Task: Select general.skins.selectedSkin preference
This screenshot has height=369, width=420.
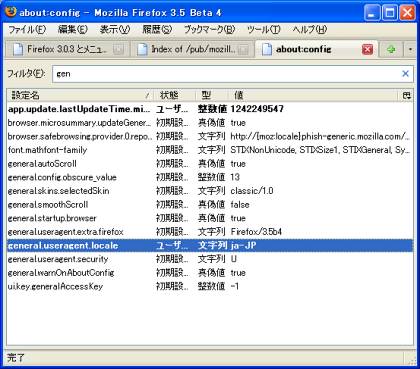Action: click(x=210, y=191)
